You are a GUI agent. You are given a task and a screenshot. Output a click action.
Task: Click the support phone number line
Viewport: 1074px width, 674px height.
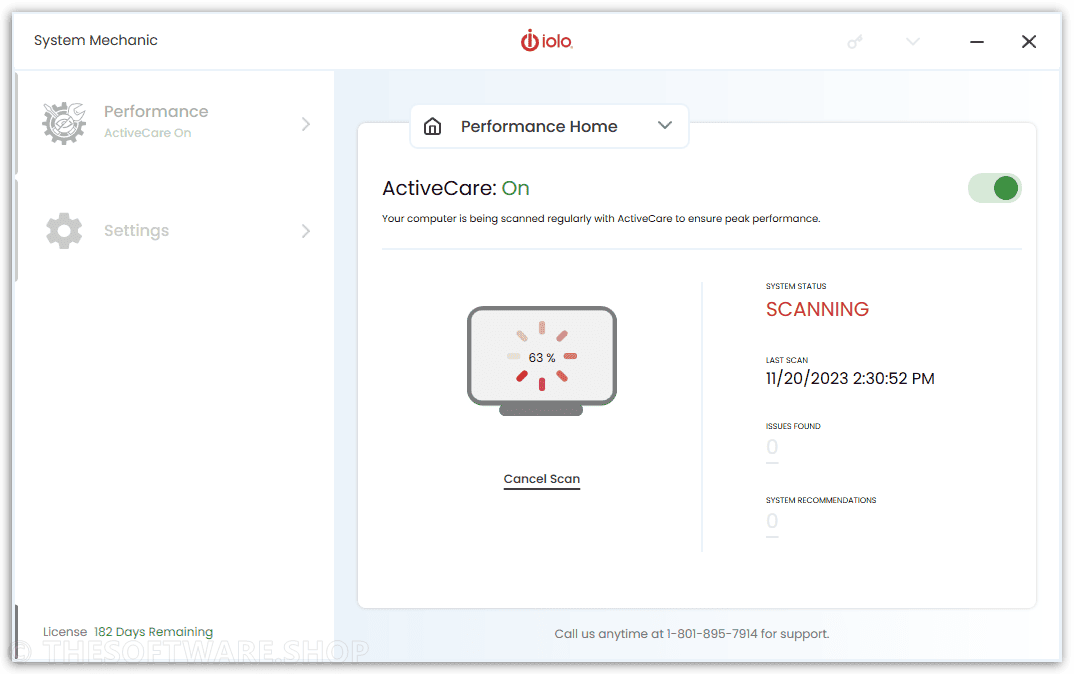coord(692,634)
